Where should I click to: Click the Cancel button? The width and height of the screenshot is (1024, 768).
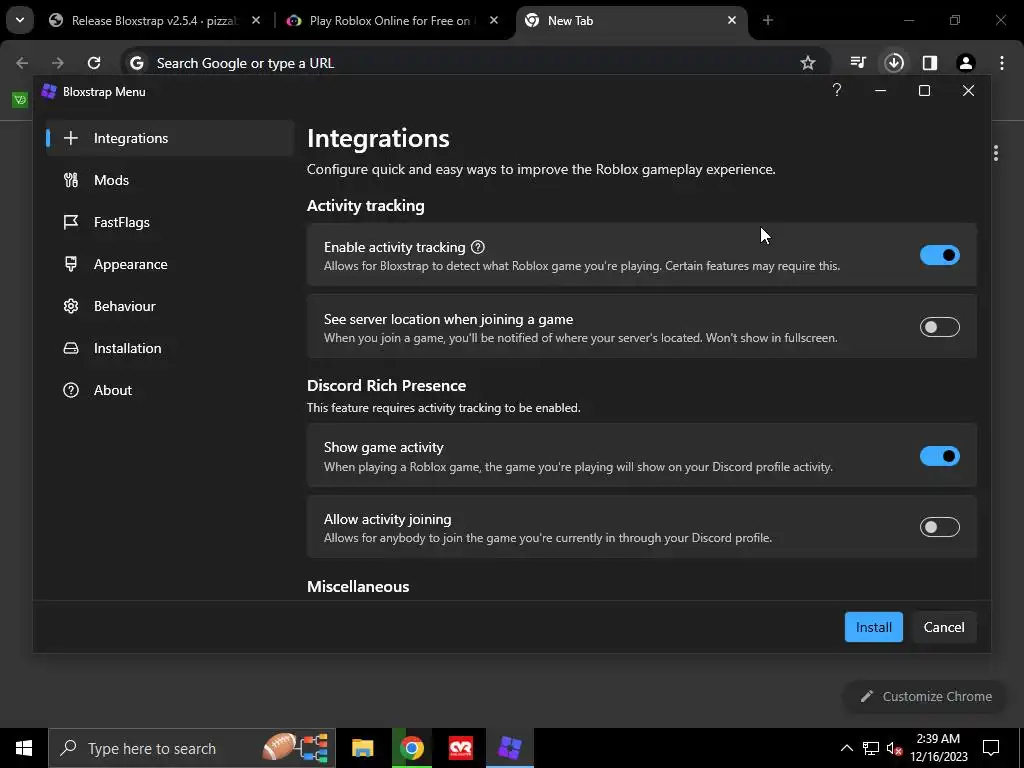click(x=944, y=627)
